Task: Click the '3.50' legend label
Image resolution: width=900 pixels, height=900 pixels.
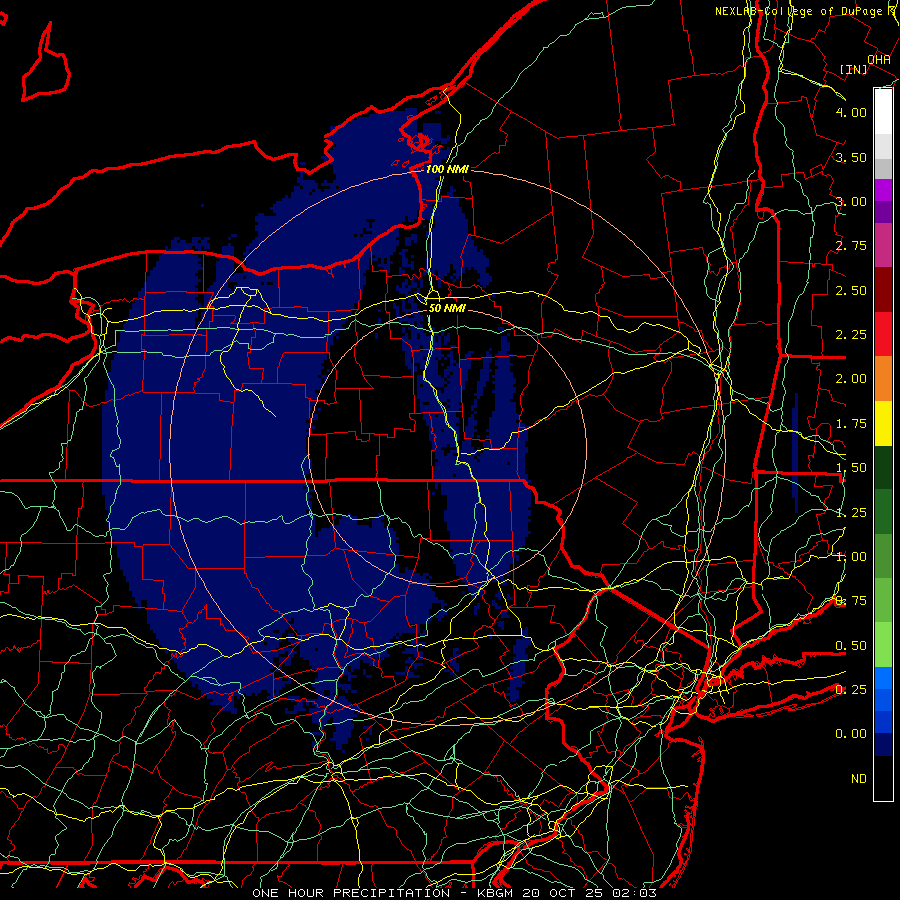Action: (x=851, y=157)
